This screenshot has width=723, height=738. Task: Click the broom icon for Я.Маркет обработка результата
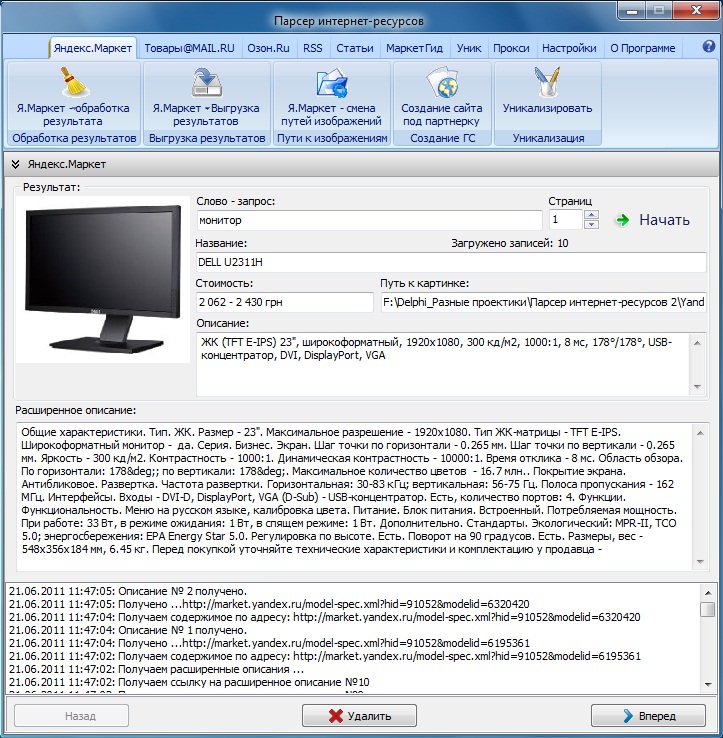[74, 83]
